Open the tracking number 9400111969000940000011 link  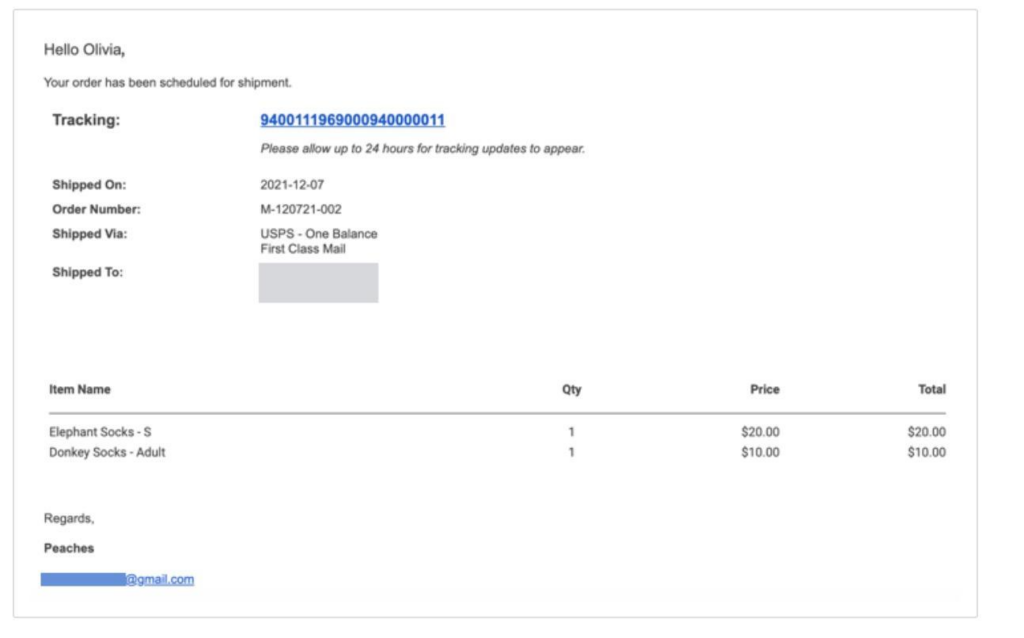[x=352, y=121]
